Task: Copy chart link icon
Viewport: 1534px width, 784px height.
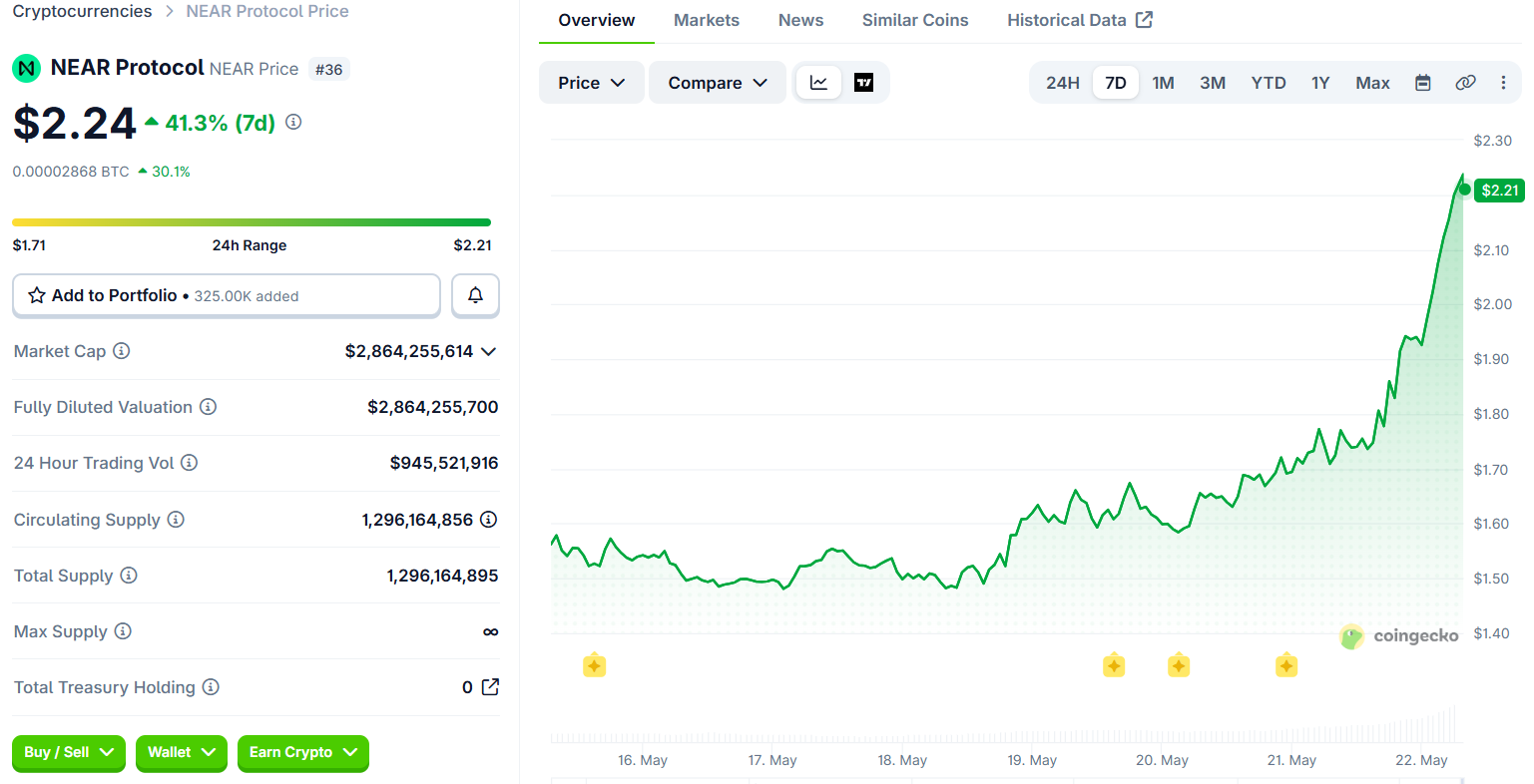Action: (1465, 83)
